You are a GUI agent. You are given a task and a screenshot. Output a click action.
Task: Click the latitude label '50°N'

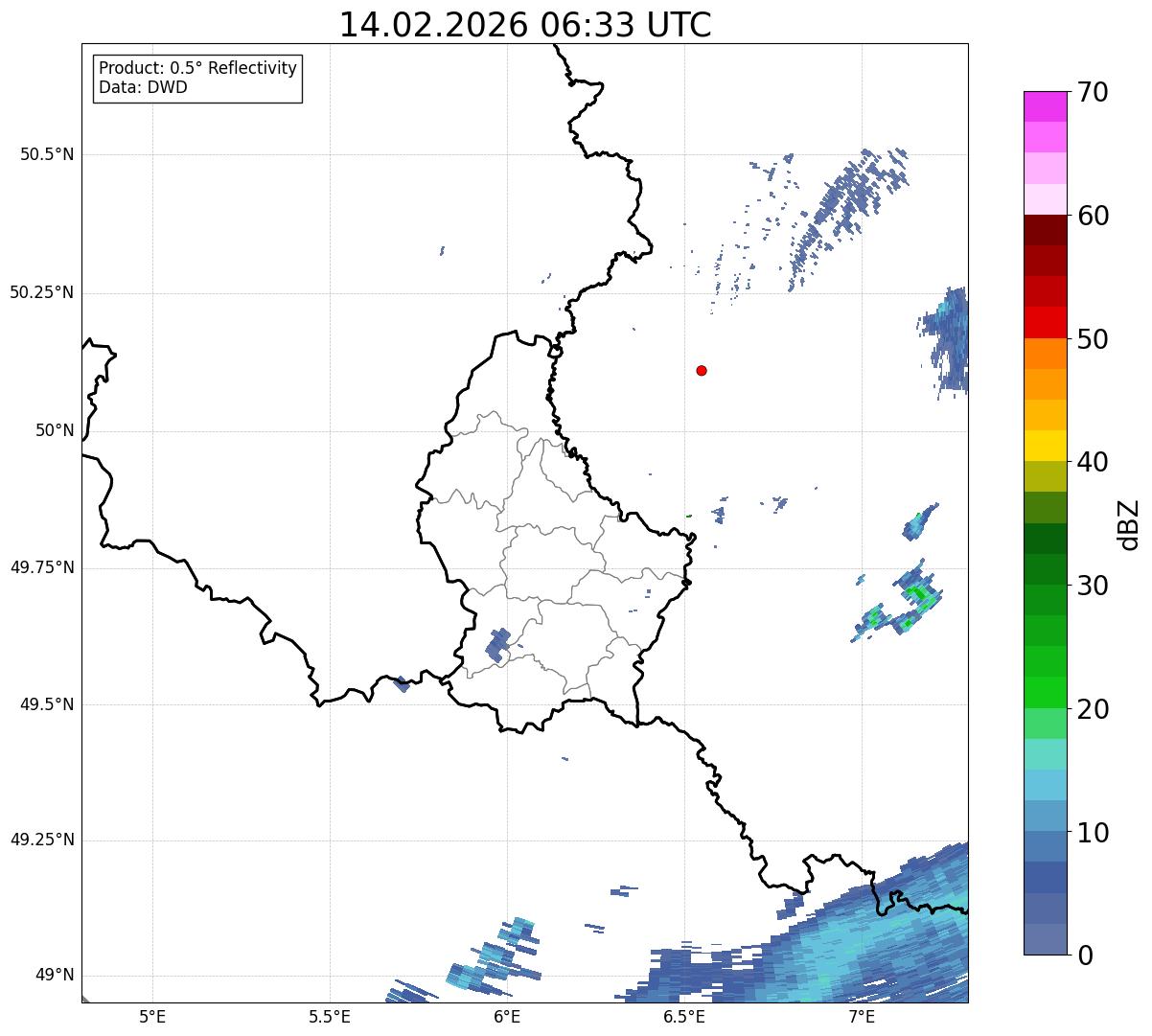pos(55,430)
